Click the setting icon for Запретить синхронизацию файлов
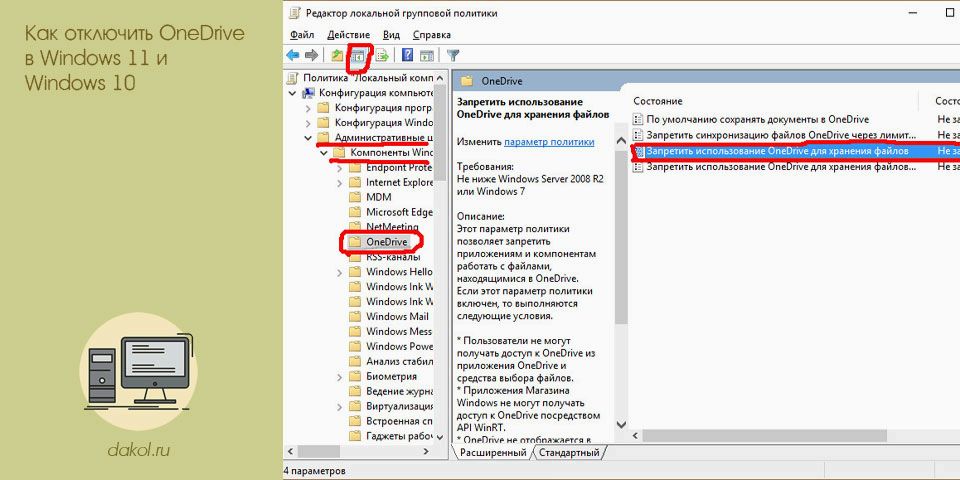This screenshot has height=480, width=960. tap(637, 135)
